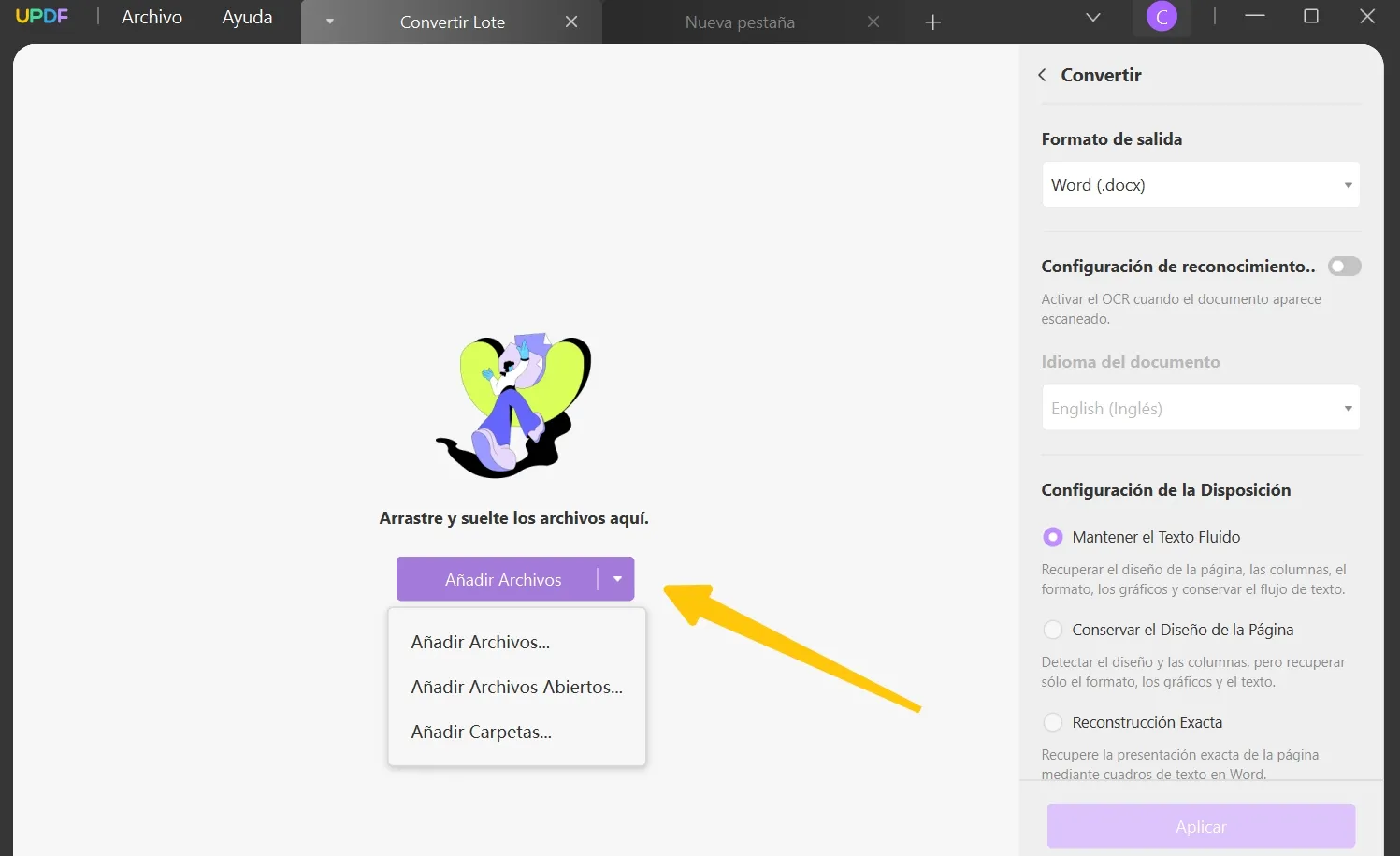1400x856 pixels.
Task: Choose Añadir Carpetas... menu entry
Action: [x=482, y=732]
